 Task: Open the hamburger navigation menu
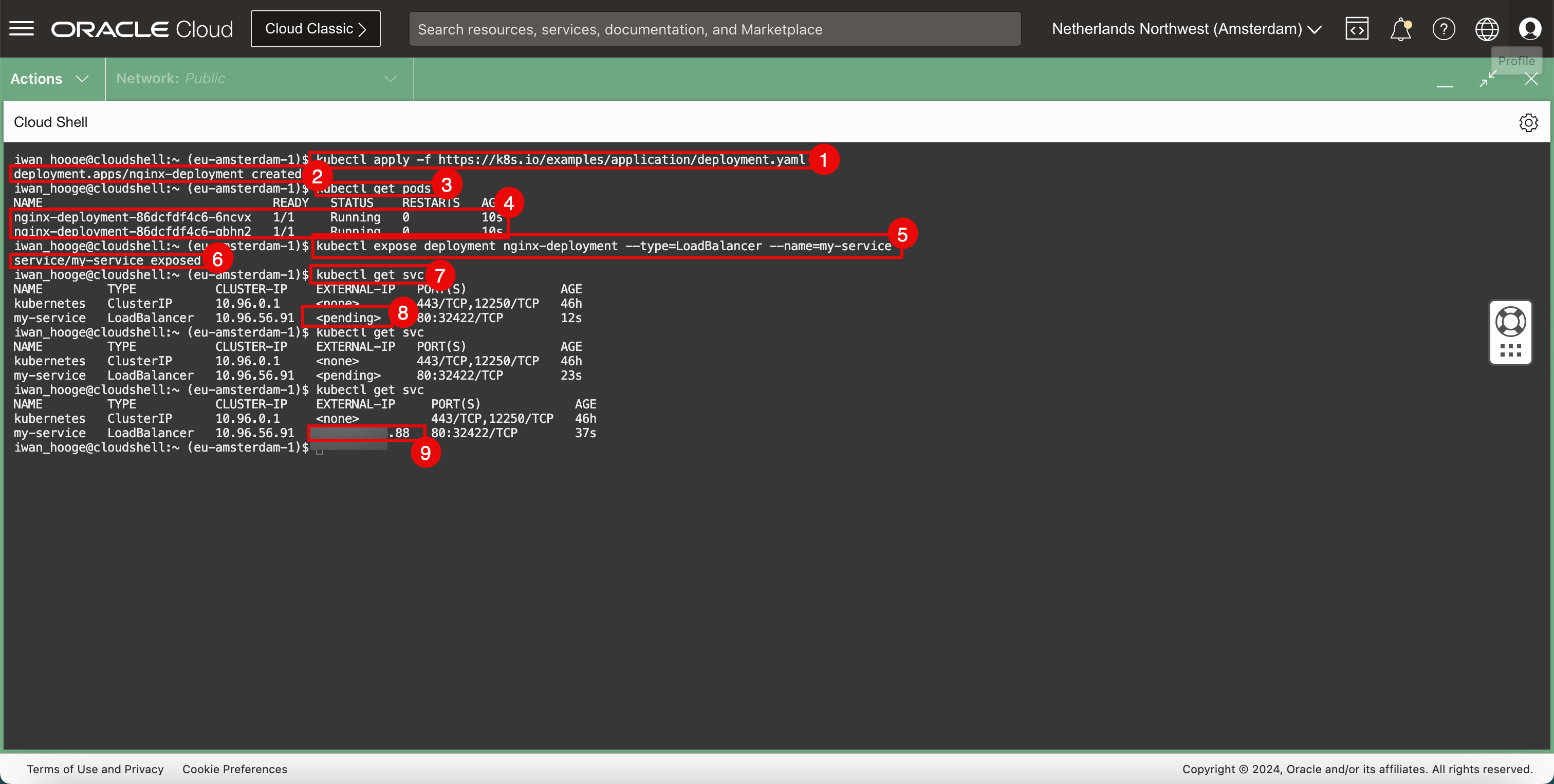click(x=22, y=29)
